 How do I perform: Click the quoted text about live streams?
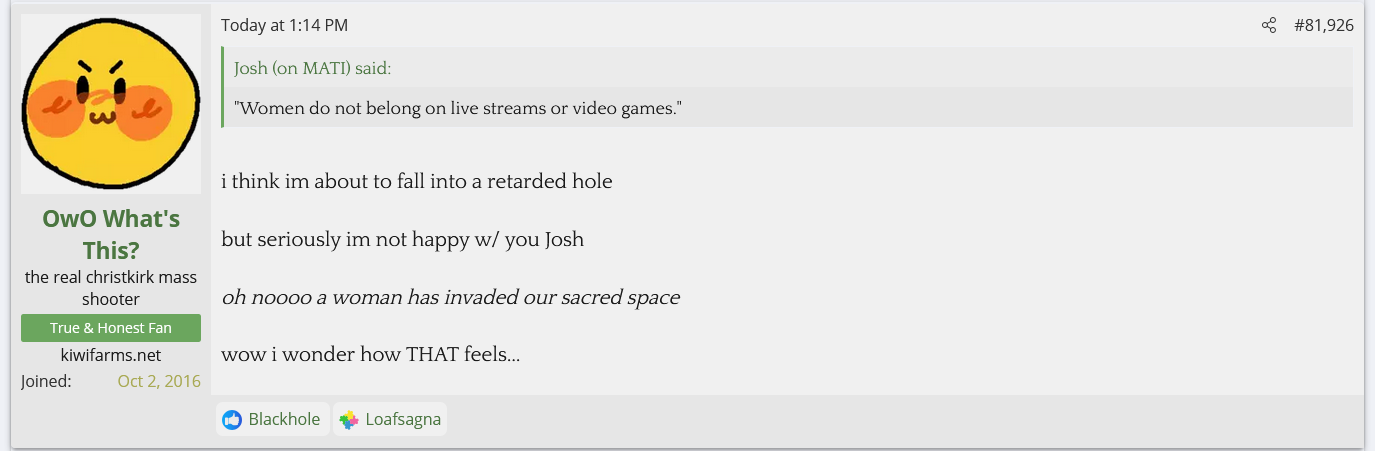click(x=457, y=108)
